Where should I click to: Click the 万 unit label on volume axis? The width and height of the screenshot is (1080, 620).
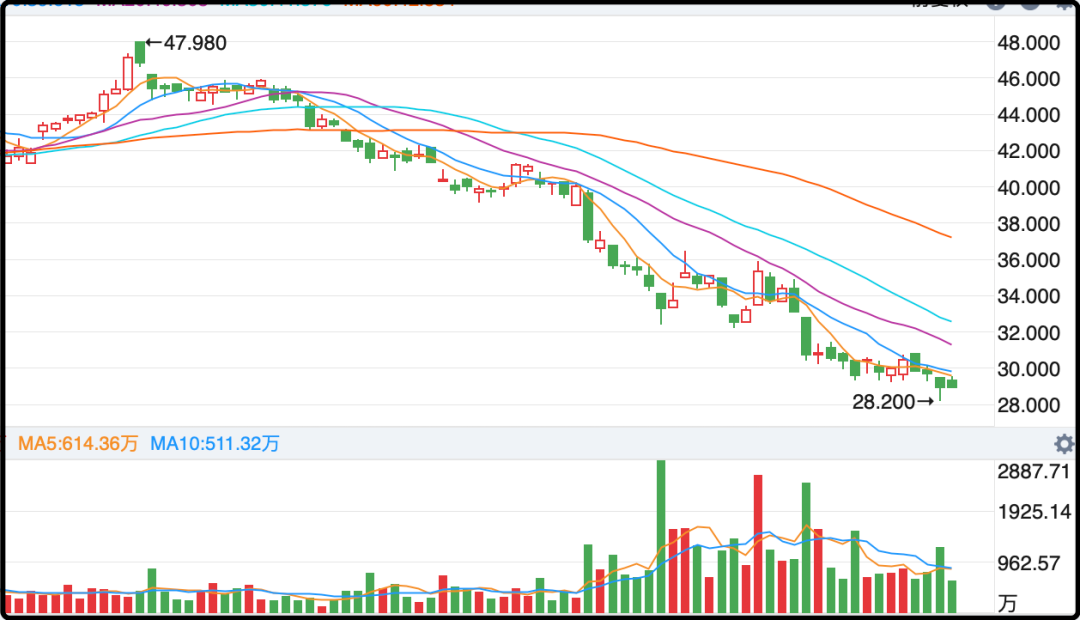tap(1009, 604)
